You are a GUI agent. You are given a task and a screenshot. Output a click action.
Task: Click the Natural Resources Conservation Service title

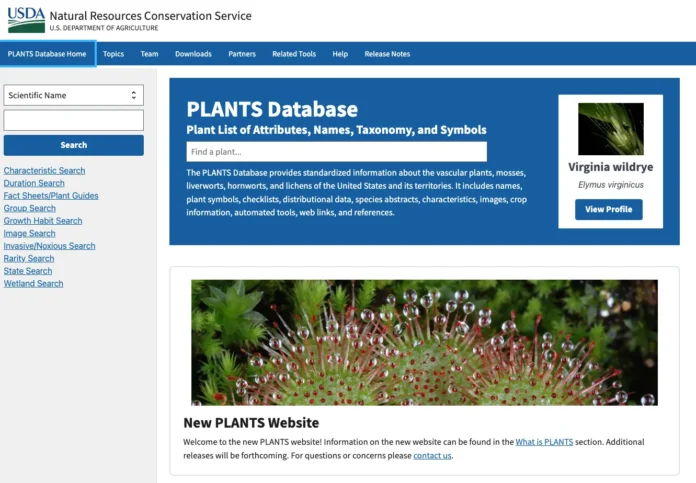coord(150,16)
